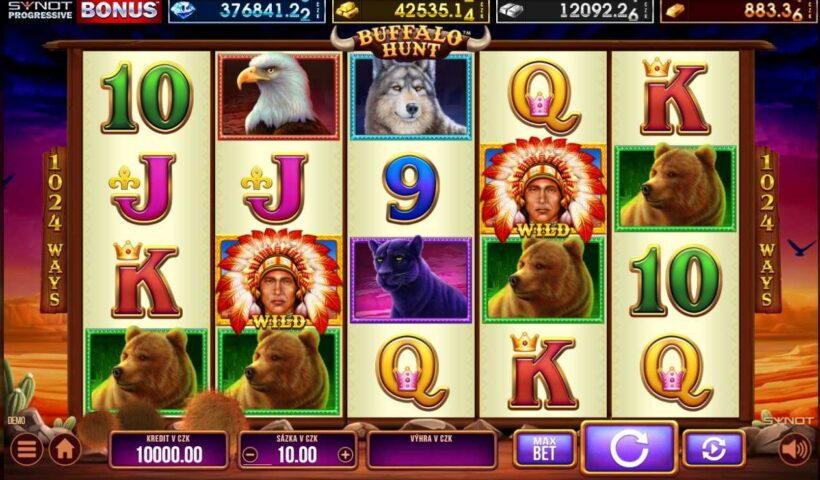Toggle autoplay with the looping arrows button
The image size is (820, 480).
(714, 449)
